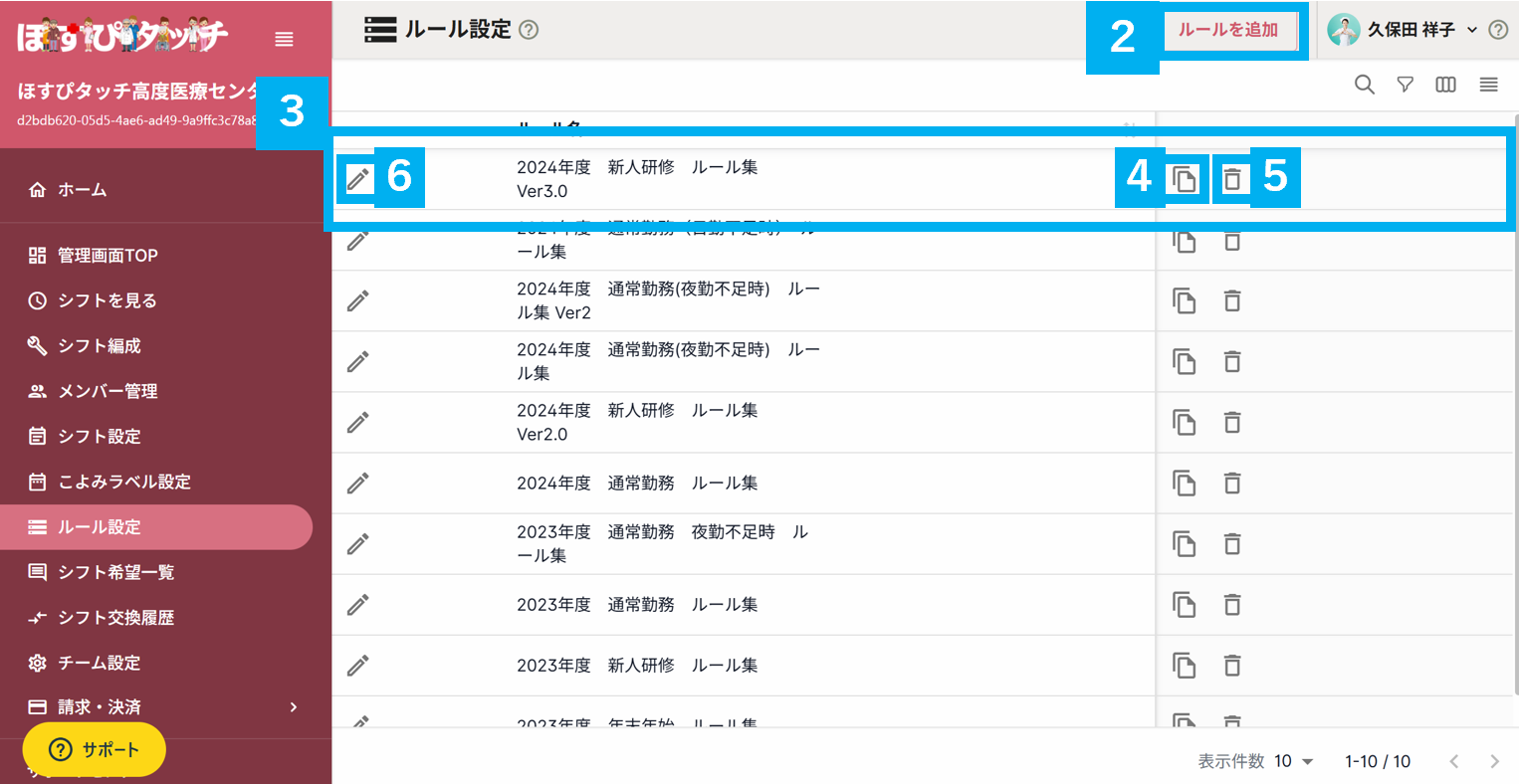
Task: Duplicate the 2024年度 新人研修 Ver3.0 rule
Action: [x=1185, y=178]
